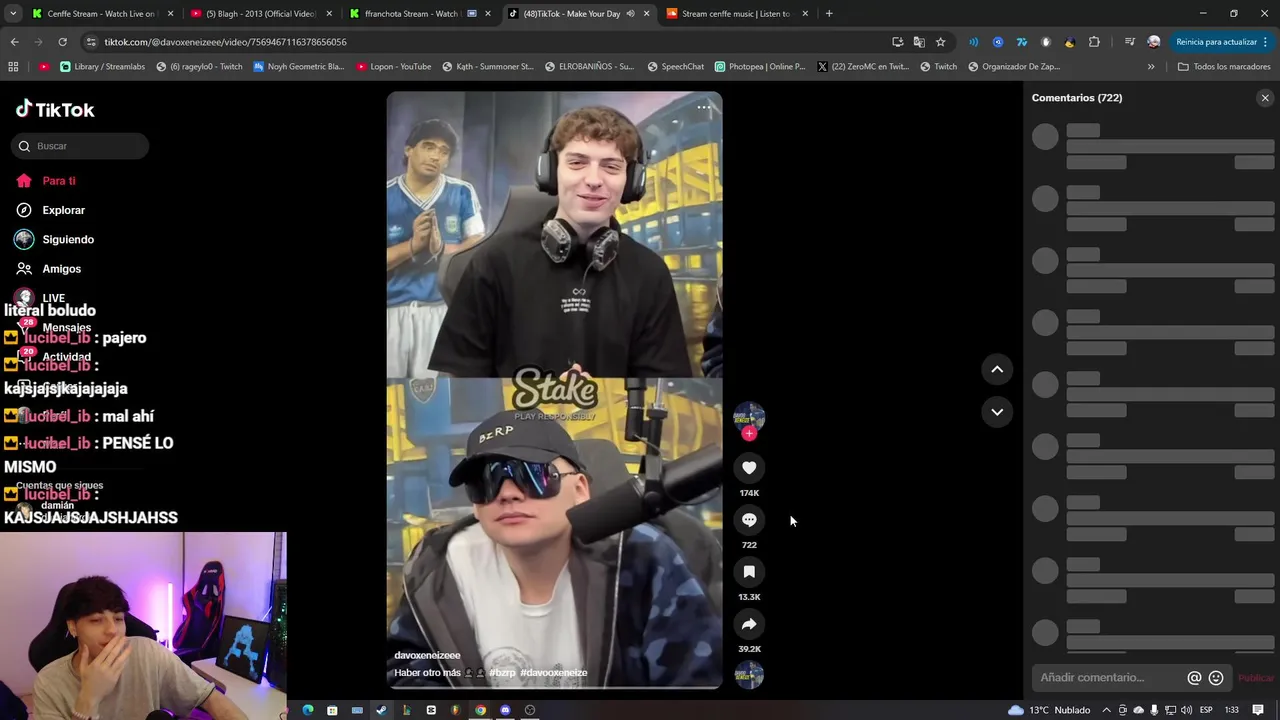Go to next video with down arrow
This screenshot has width=1280, height=720.
click(x=997, y=411)
